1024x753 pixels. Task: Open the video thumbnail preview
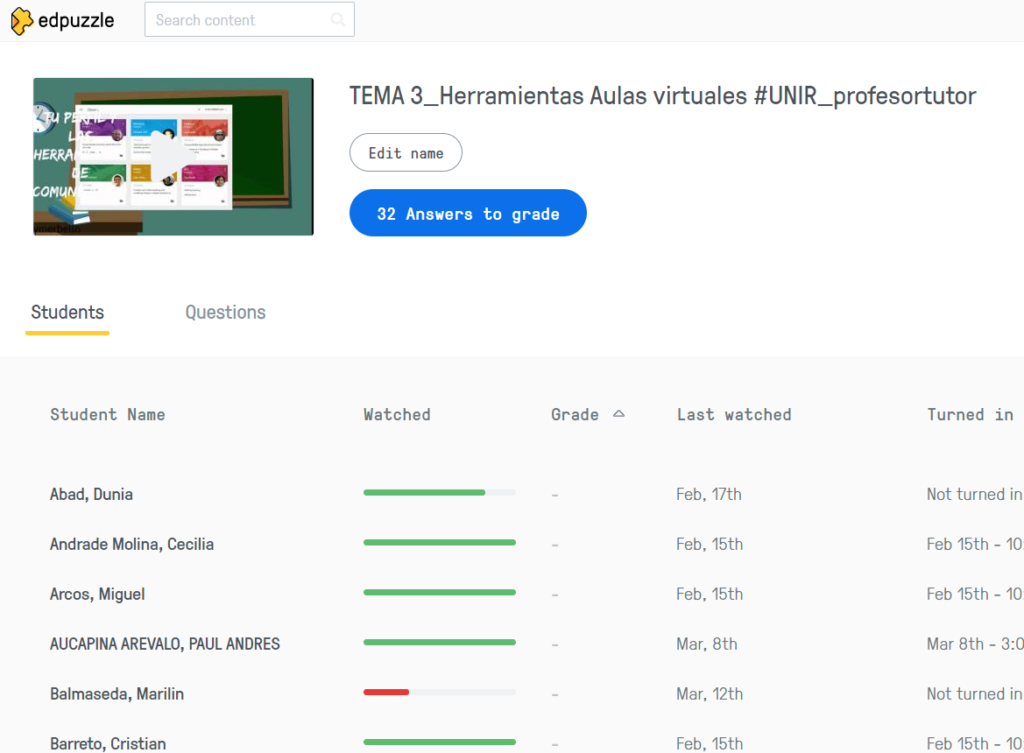(173, 157)
